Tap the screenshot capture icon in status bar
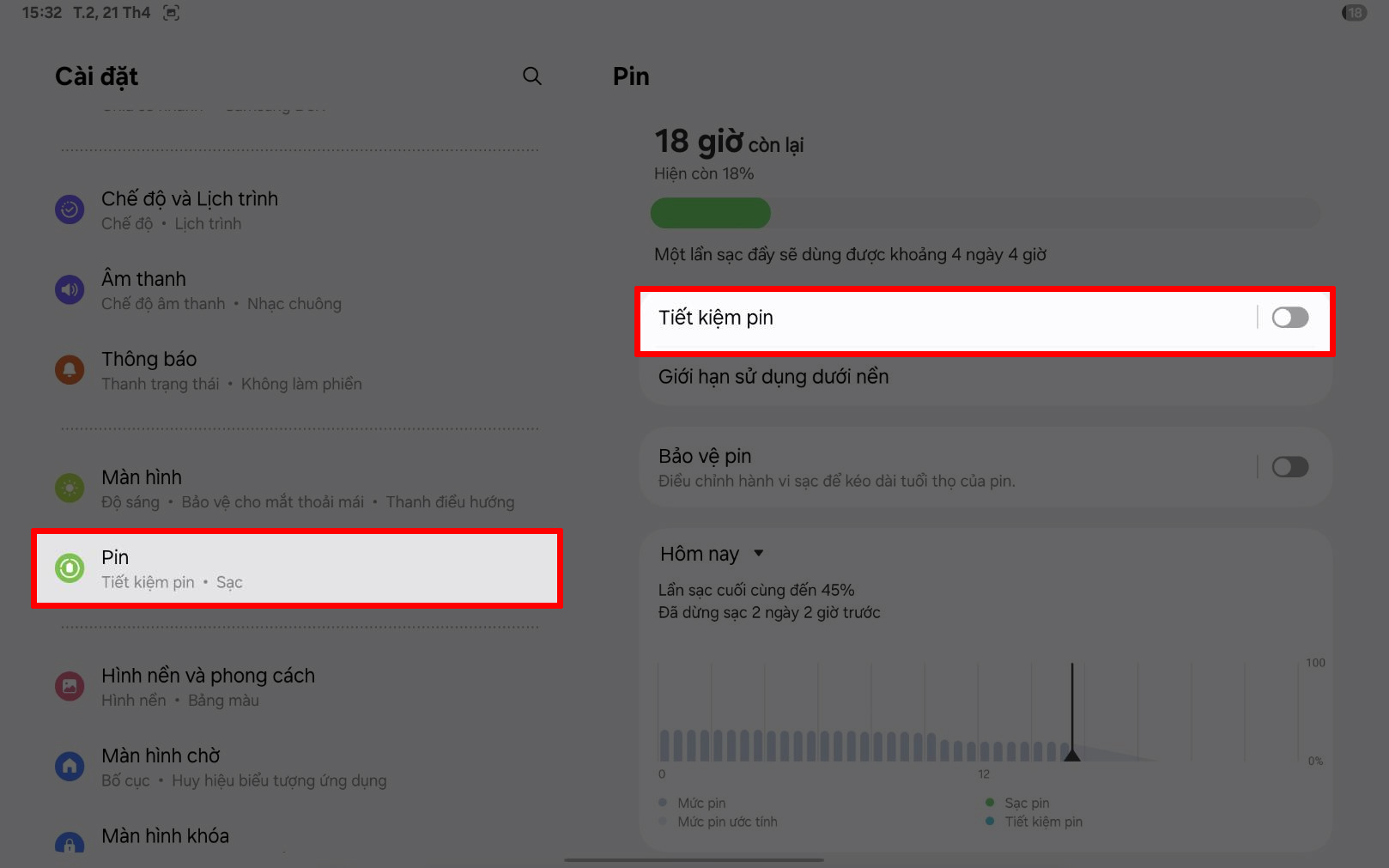The image size is (1389, 868). point(172,13)
